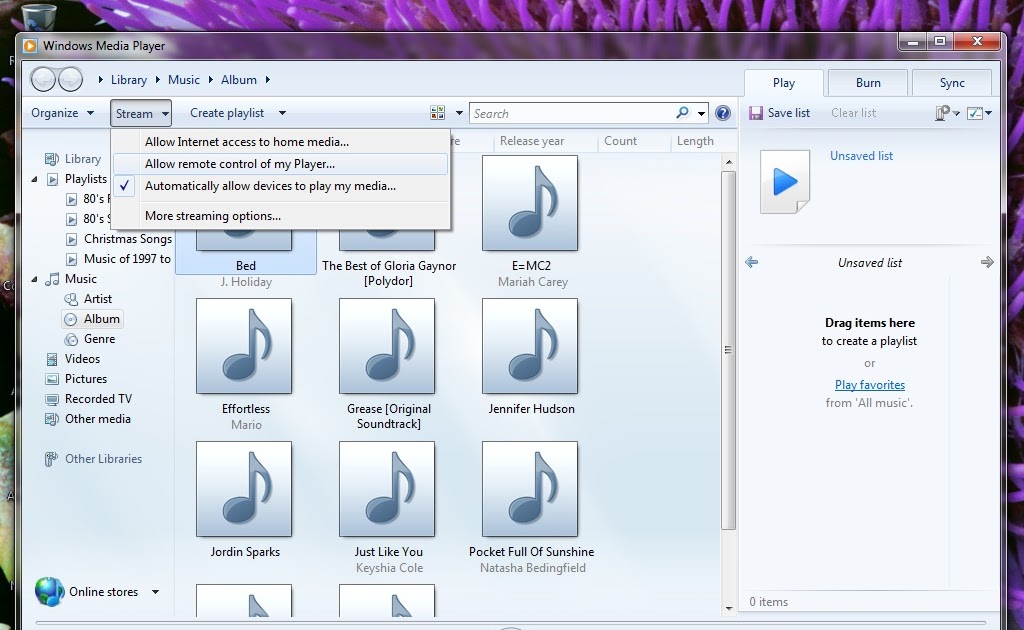This screenshot has width=1024, height=630.
Task: Switch to the Play tab
Action: [x=784, y=83]
